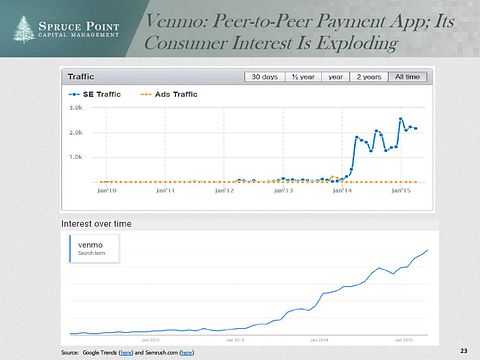480x360 pixels.
Task: Toggle the SE Traffic legend series
Action: (x=95, y=94)
